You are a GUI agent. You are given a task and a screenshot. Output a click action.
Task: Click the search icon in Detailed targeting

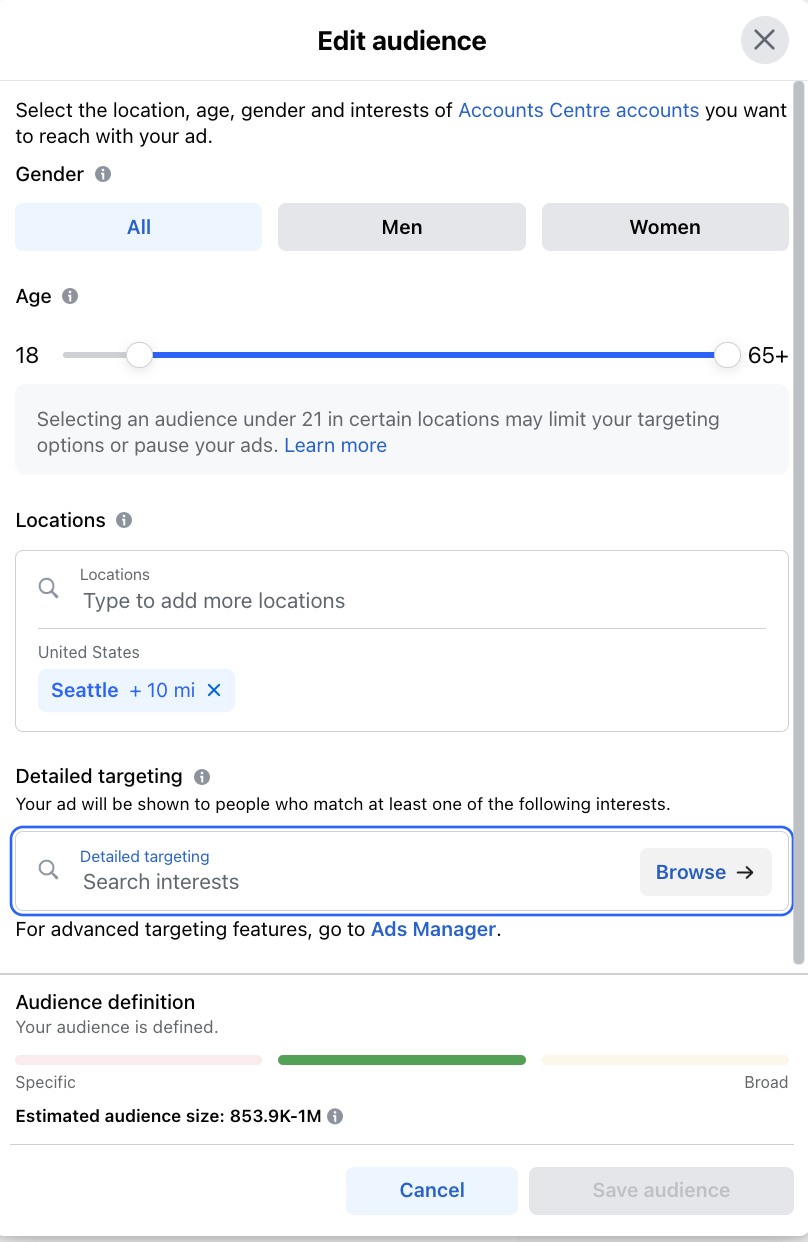(48, 869)
